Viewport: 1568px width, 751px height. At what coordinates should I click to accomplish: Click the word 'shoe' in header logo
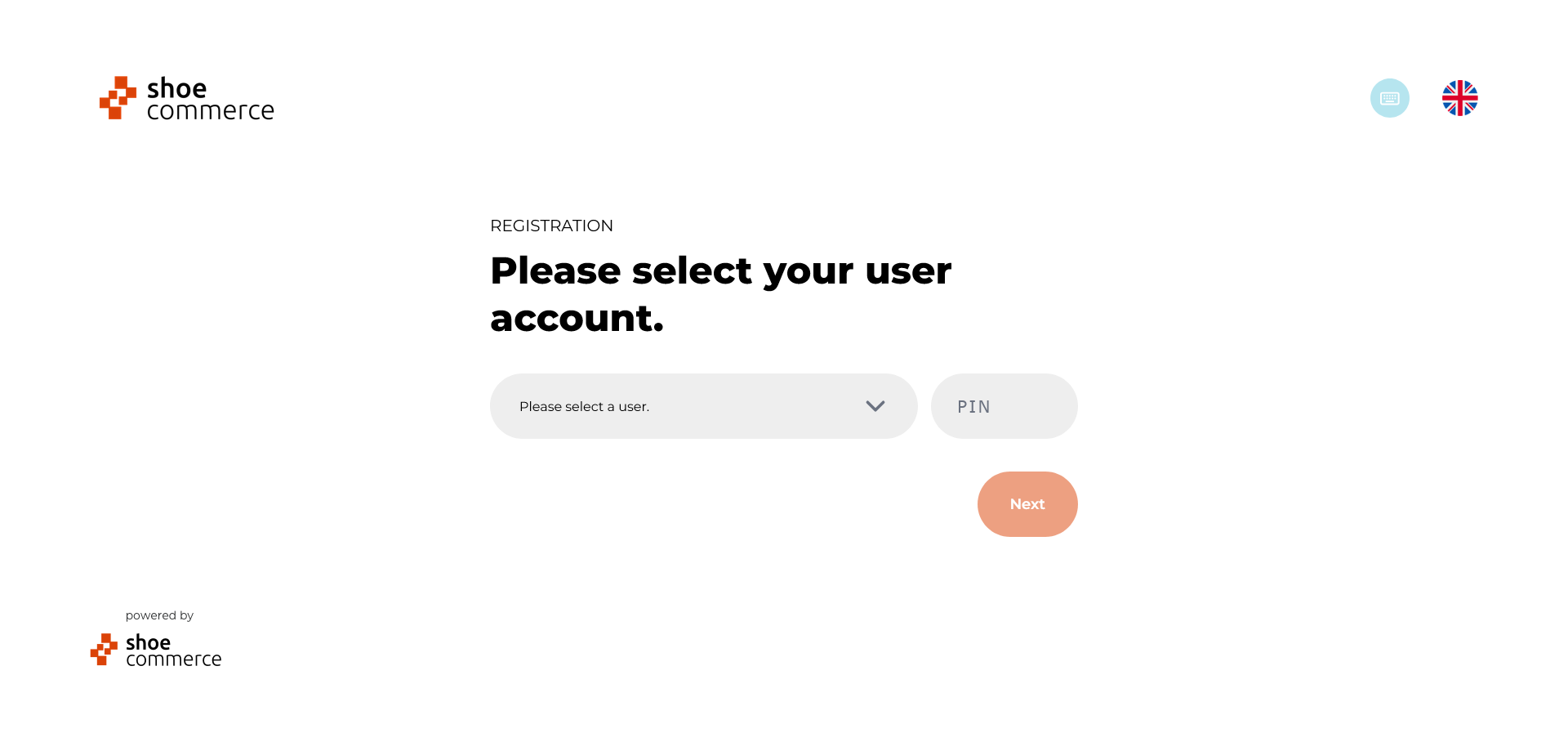coord(176,88)
